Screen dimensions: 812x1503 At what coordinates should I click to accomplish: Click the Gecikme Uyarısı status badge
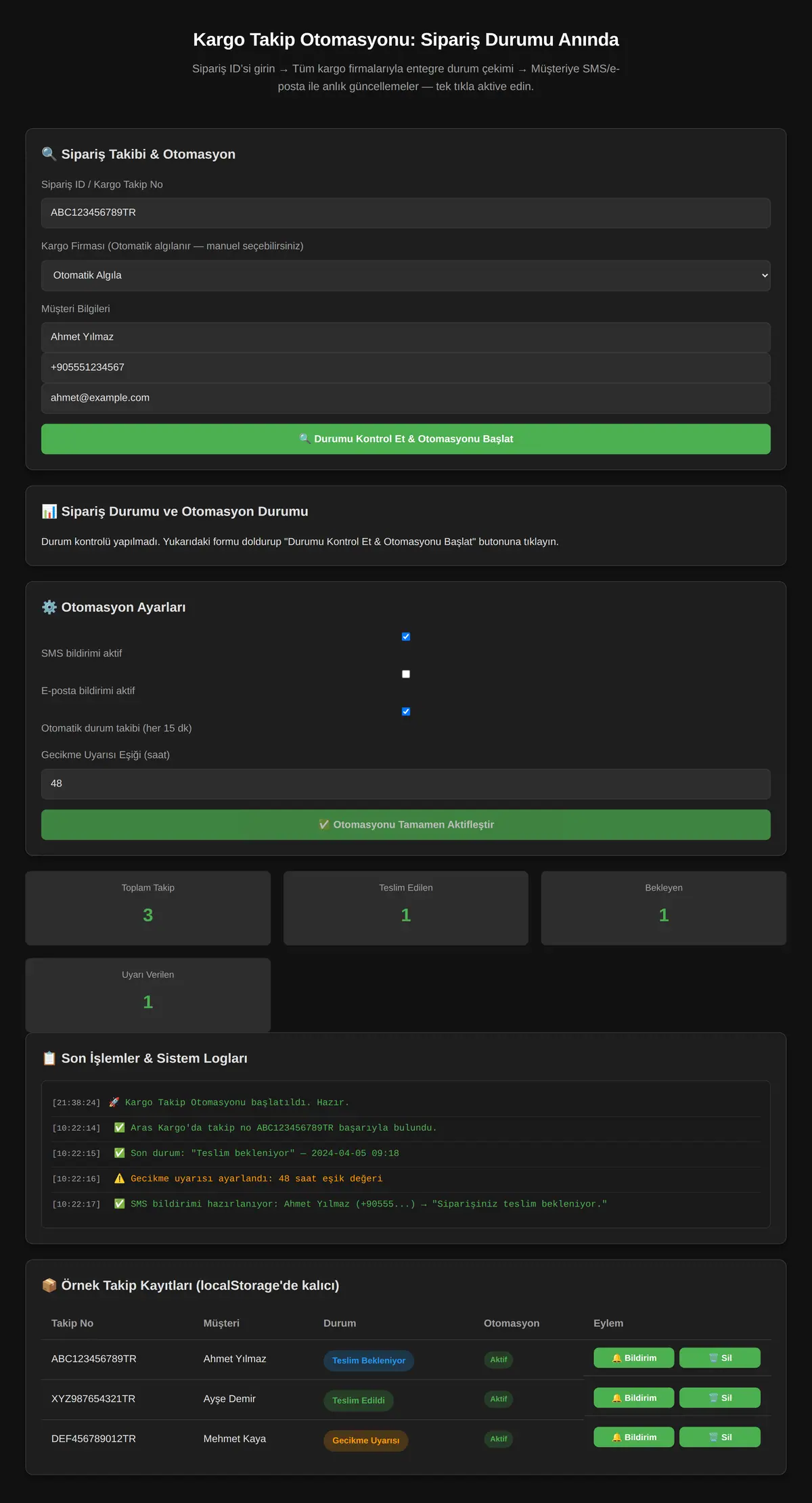[366, 1440]
